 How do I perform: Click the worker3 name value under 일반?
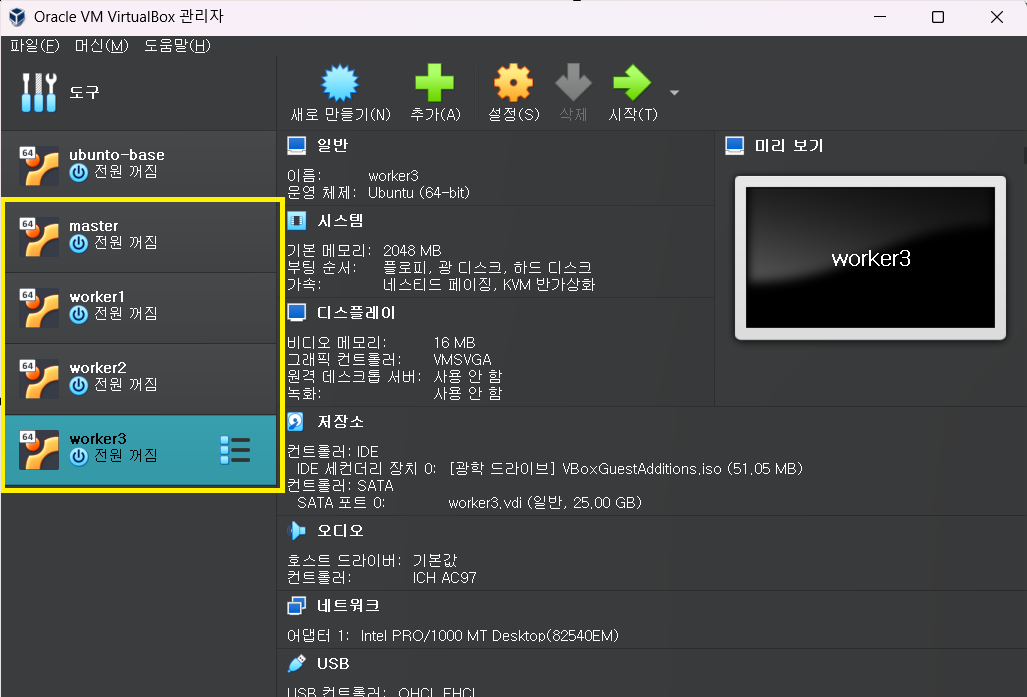click(x=393, y=176)
